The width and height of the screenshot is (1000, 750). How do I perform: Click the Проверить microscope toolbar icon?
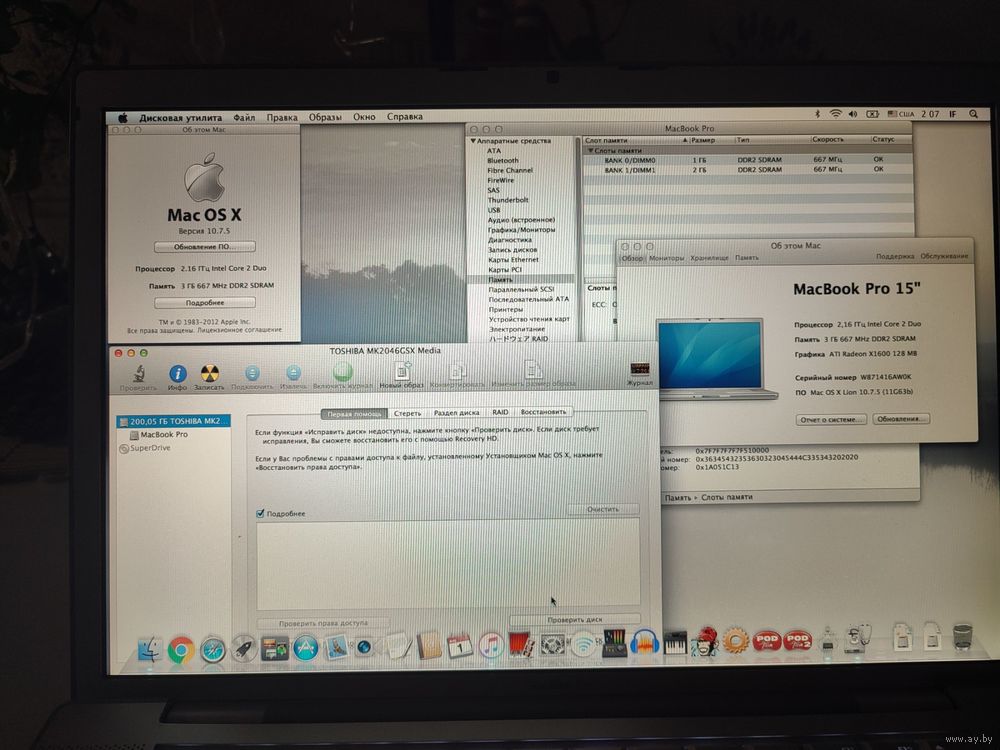[x=138, y=374]
